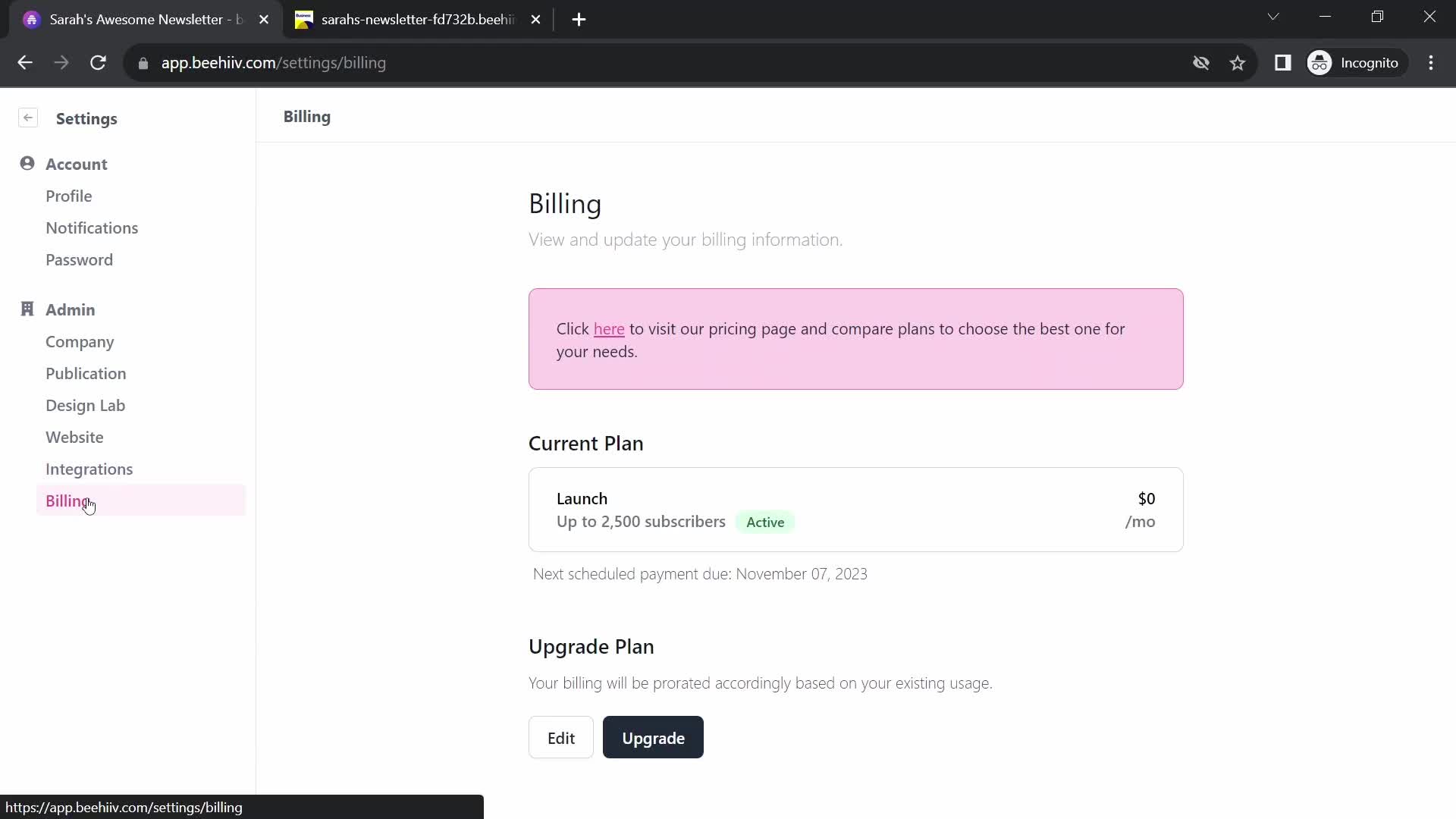Viewport: 1456px width, 819px height.
Task: Open the Chrome three-dot menu
Action: tap(1431, 63)
